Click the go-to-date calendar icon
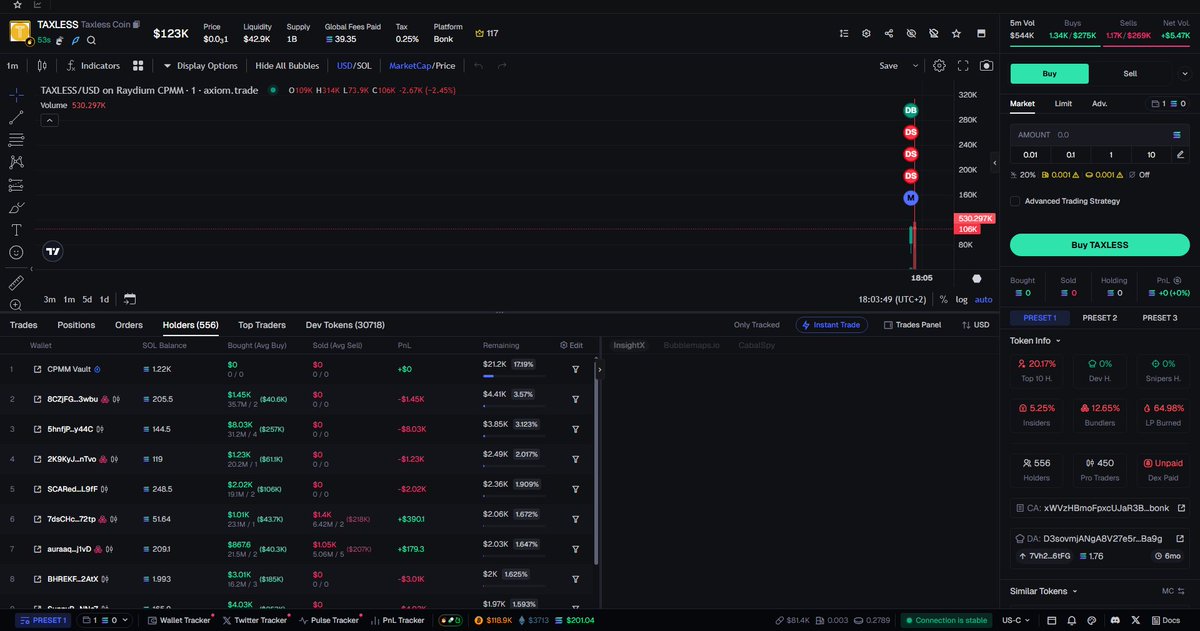The width and height of the screenshot is (1200, 631). point(130,299)
